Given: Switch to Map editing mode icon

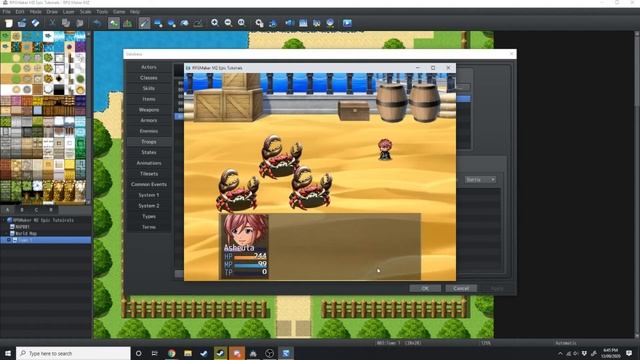Looking at the screenshot, I should tap(114, 23).
